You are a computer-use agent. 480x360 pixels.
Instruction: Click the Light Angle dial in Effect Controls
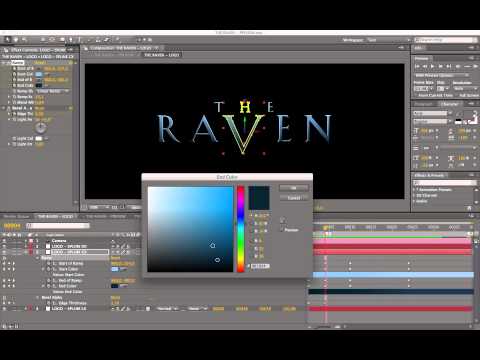[41, 128]
